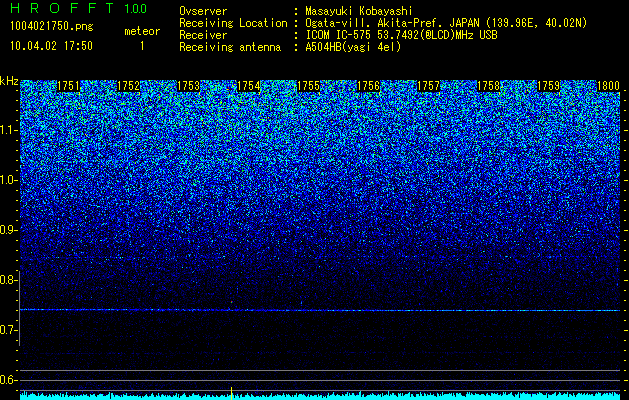Click the filename 1004021750.png
The width and height of the screenshot is (629, 400).
point(51,27)
